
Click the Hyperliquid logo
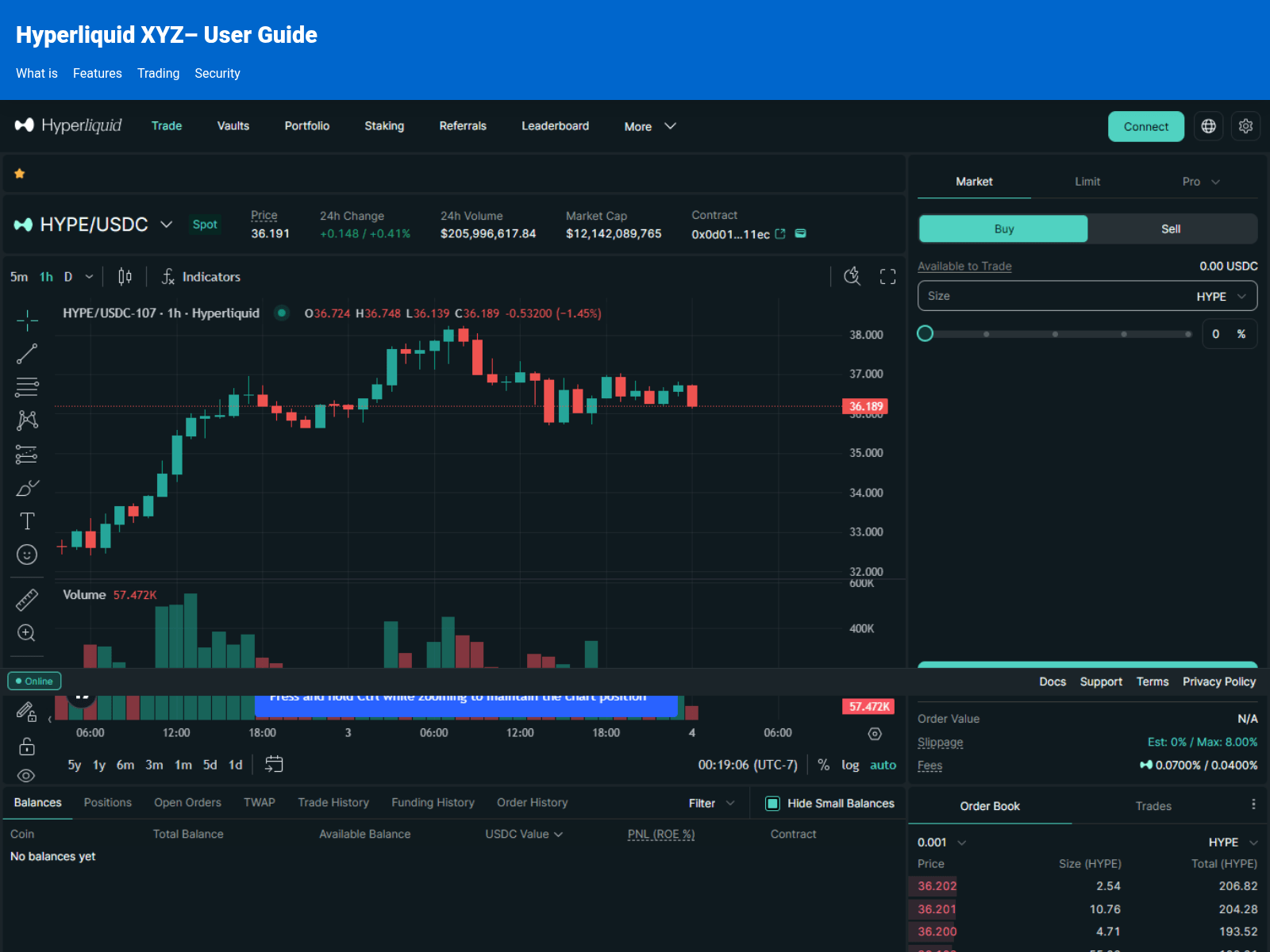tap(68, 125)
